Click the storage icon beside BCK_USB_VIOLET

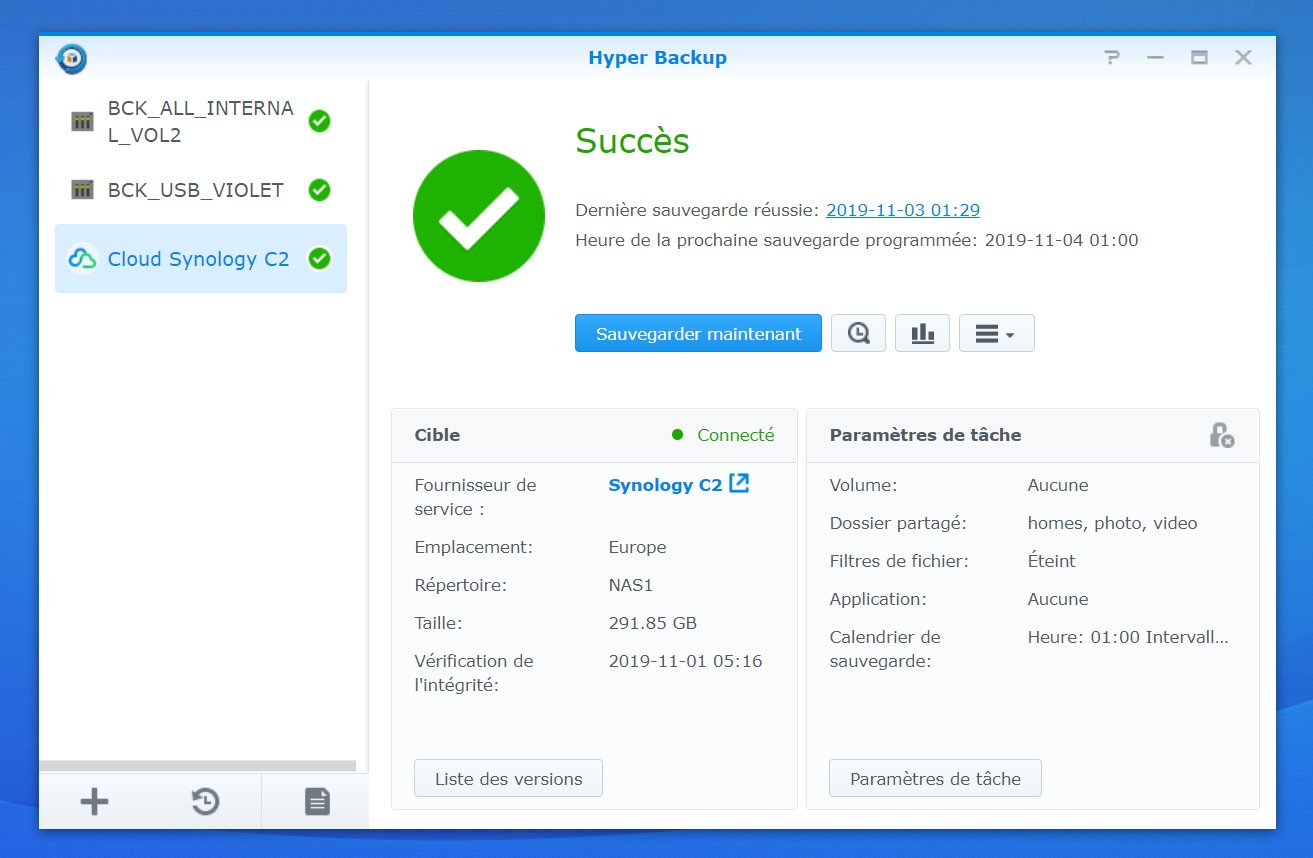click(82, 190)
